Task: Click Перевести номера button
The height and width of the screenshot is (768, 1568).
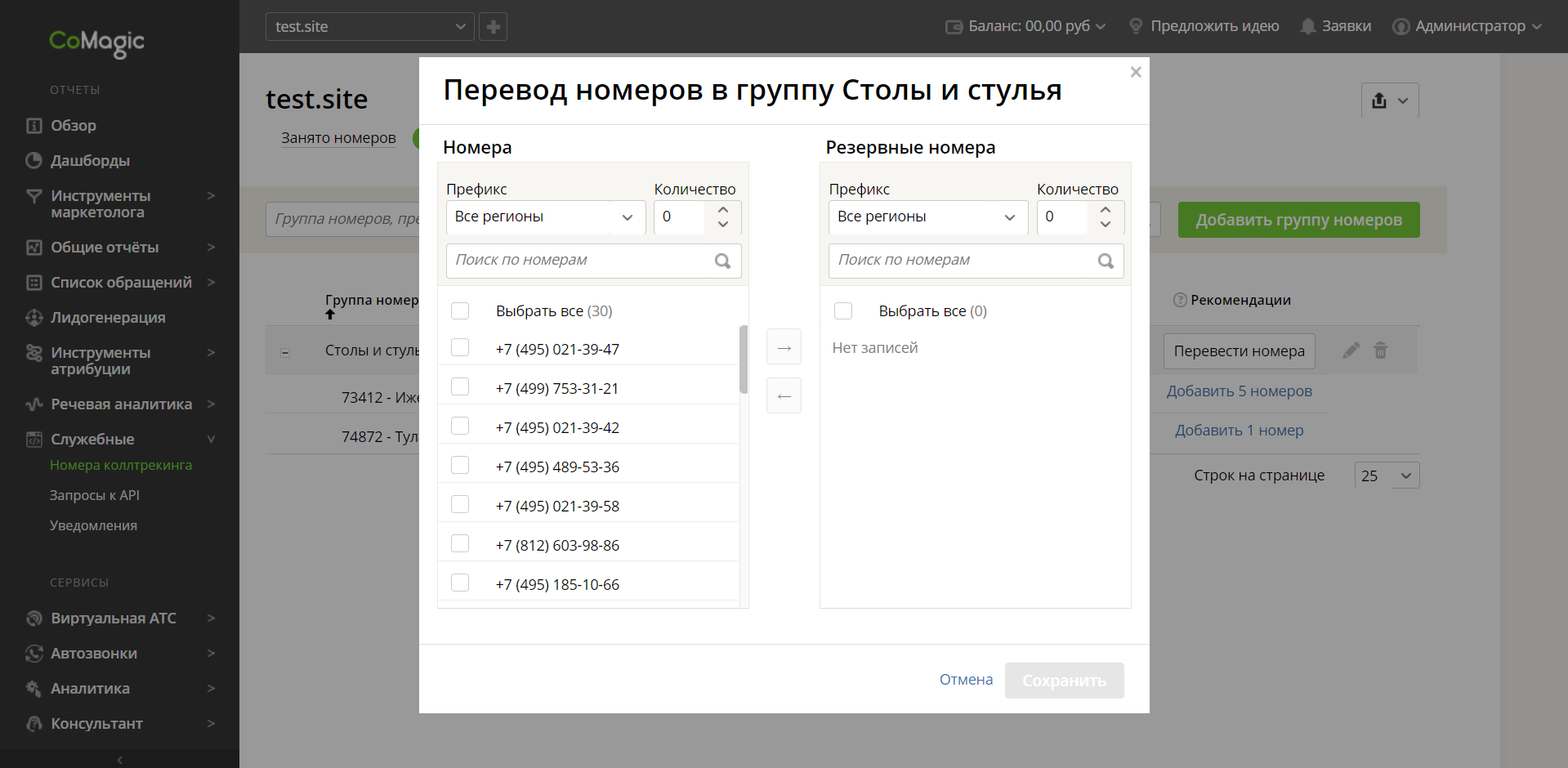Action: coord(1239,351)
